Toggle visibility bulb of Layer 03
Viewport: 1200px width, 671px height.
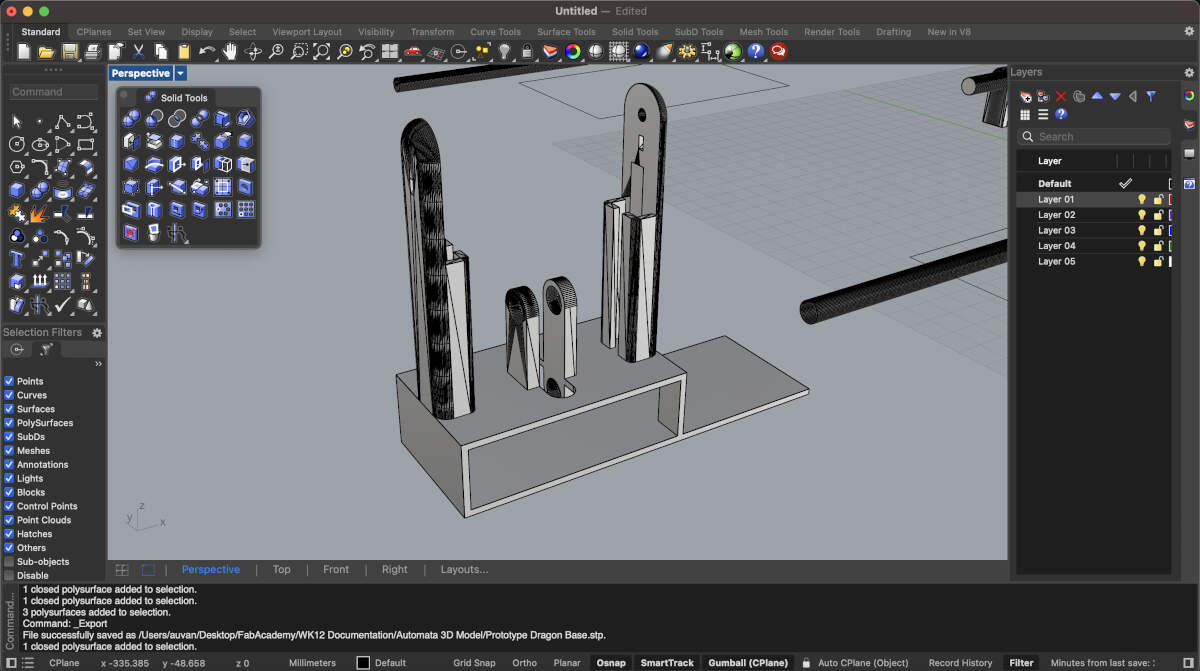(x=1141, y=230)
